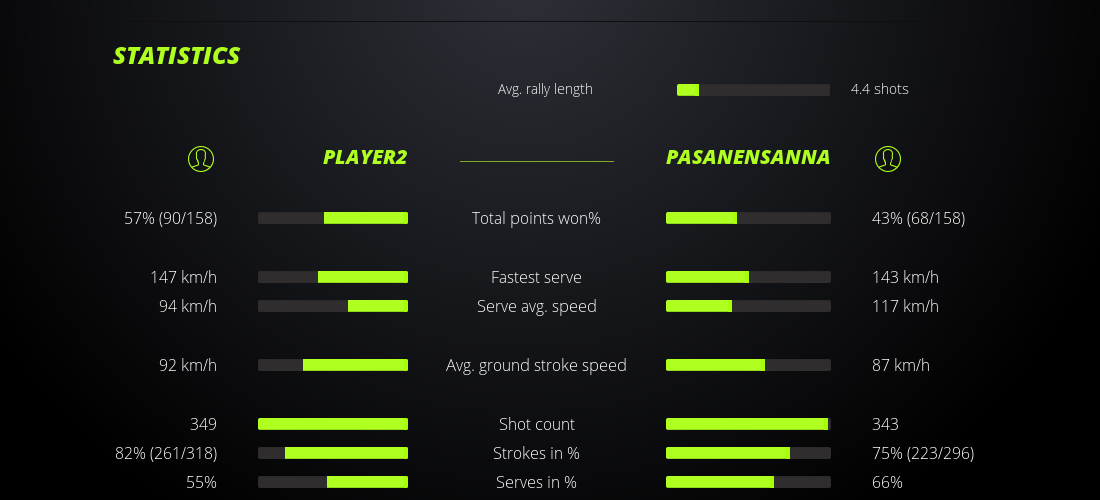Click PLAYER2's Strokes in % bar
This screenshot has width=1100, height=500.
point(333,453)
